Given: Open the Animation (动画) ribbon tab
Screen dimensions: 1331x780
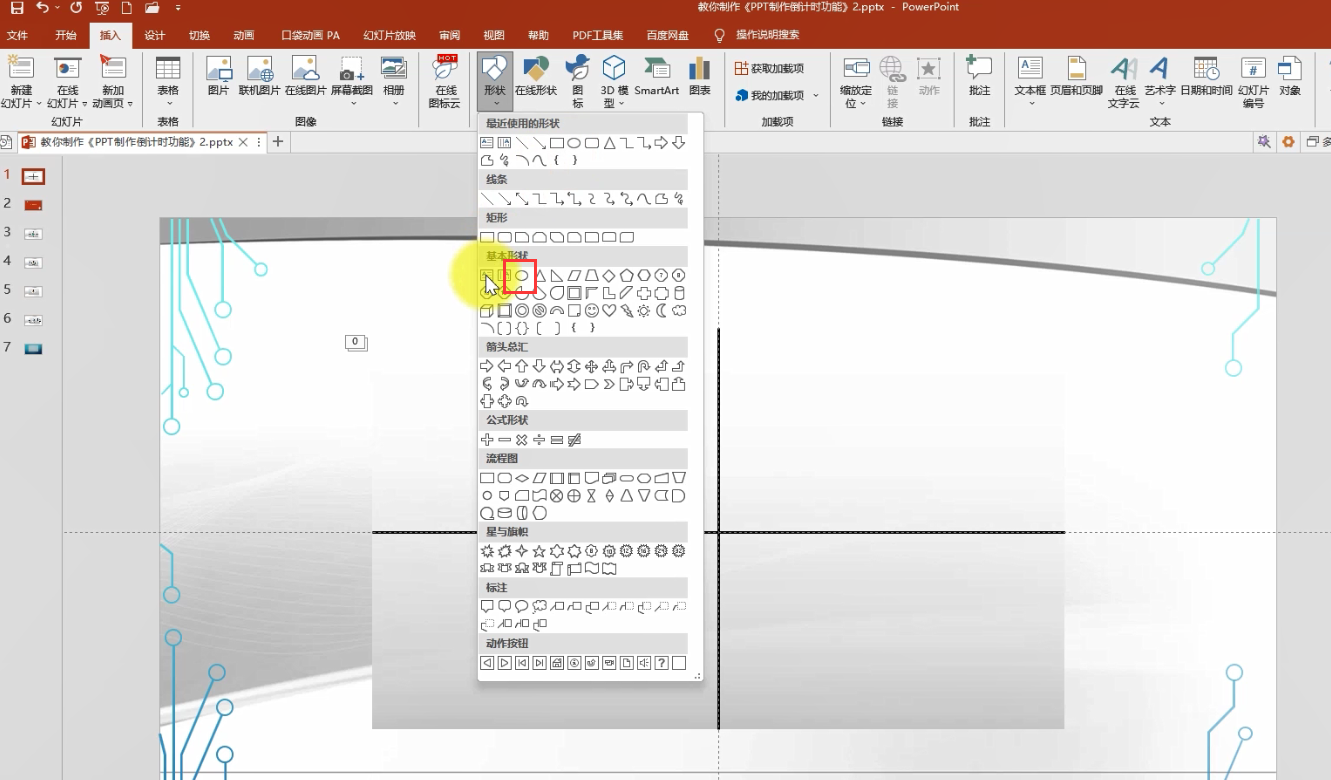Looking at the screenshot, I should click(244, 35).
